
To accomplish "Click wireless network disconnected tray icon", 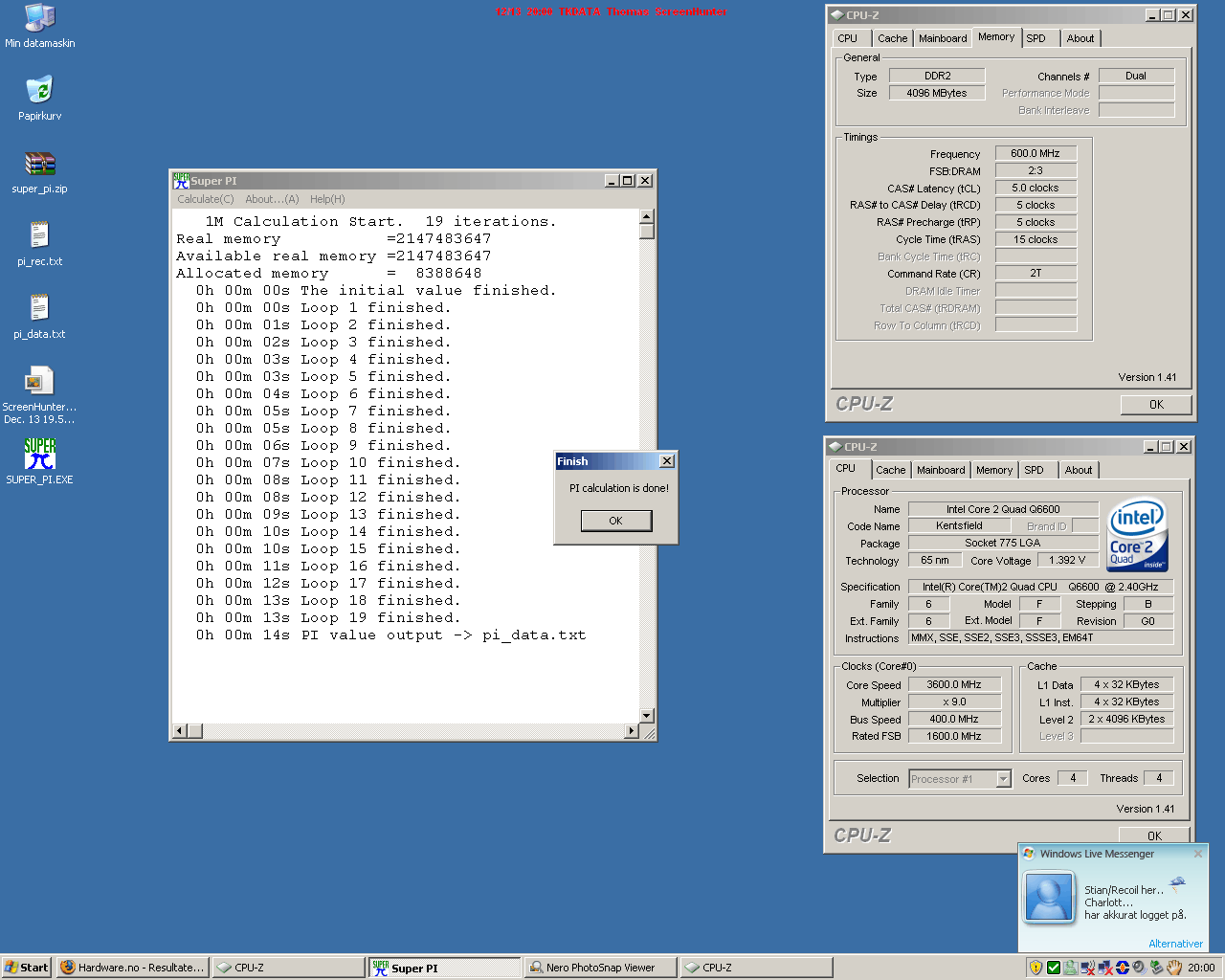I will [x=1088, y=968].
